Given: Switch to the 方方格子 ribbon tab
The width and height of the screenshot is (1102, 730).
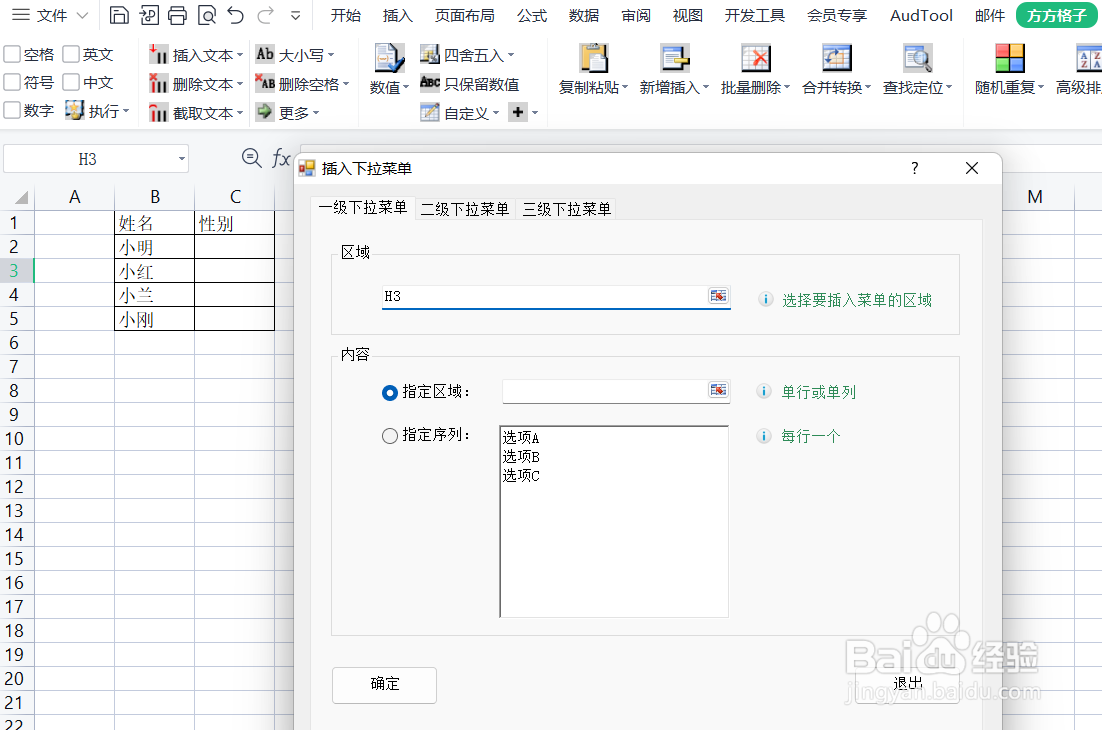Looking at the screenshot, I should (x=1056, y=15).
